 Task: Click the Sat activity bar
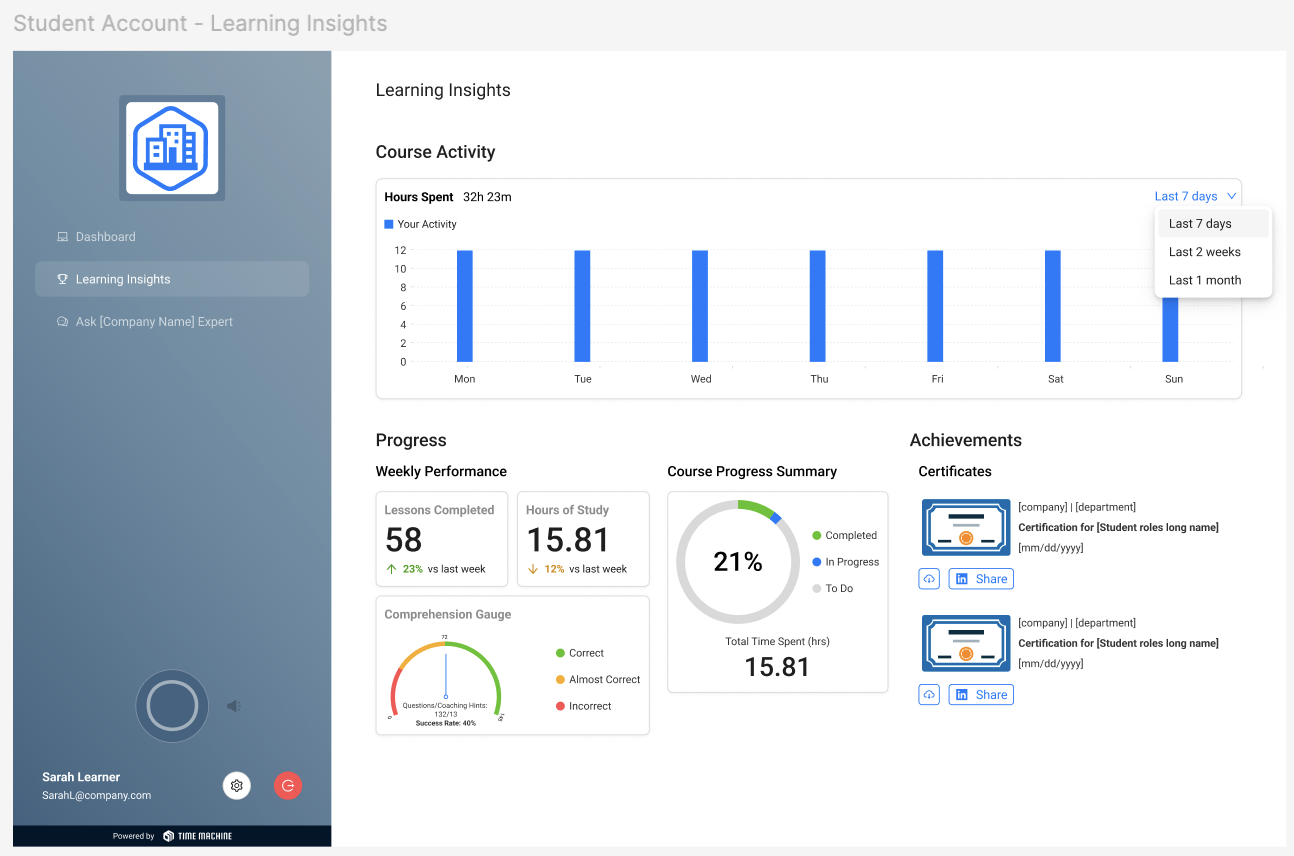[1053, 306]
